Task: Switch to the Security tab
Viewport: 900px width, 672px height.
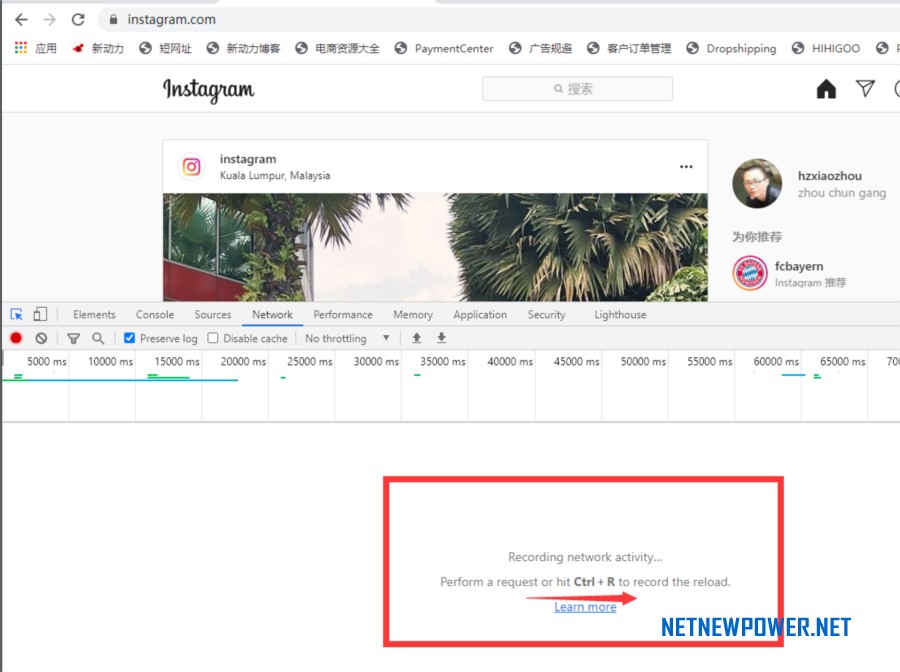Action: (546, 314)
